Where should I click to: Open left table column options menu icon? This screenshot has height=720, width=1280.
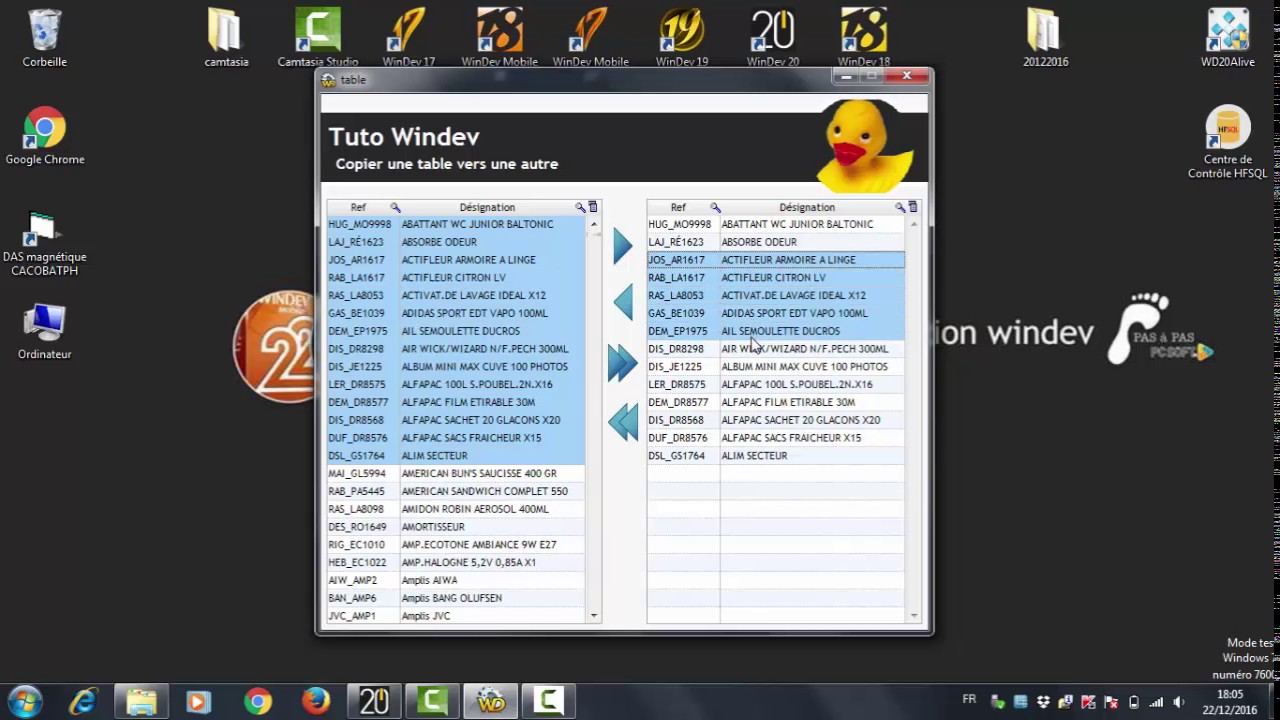(593, 207)
